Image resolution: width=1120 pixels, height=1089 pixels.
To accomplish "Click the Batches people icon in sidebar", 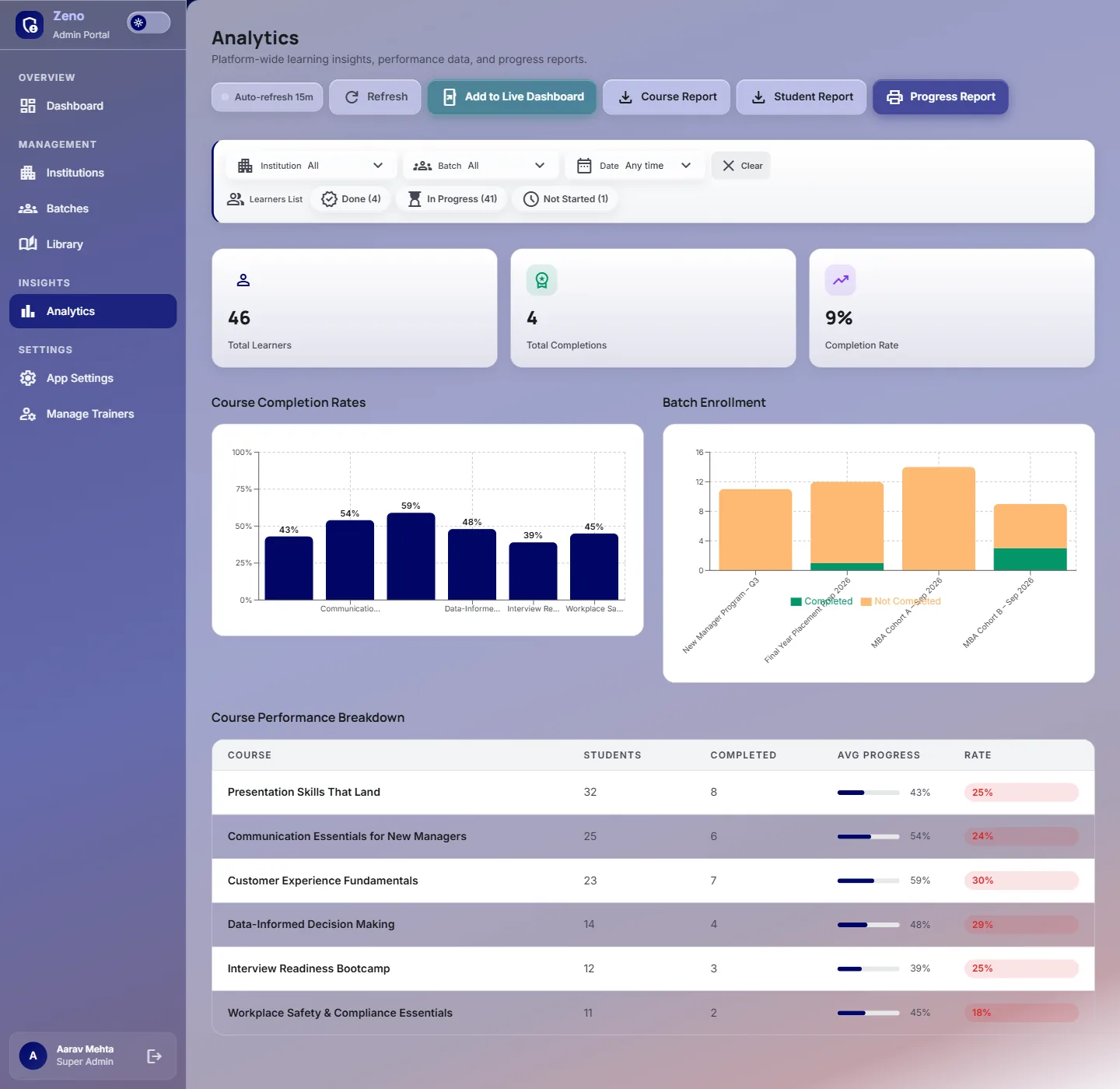I will click(x=28, y=208).
